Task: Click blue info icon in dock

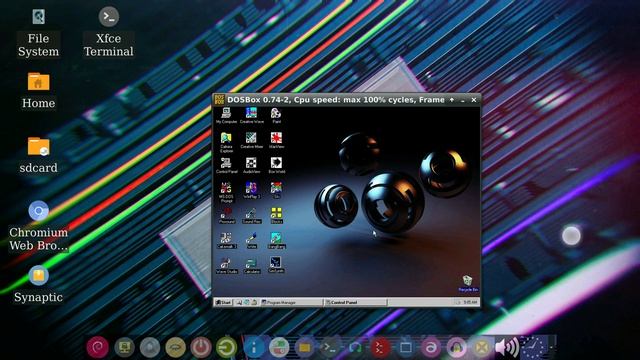Action: 253,347
